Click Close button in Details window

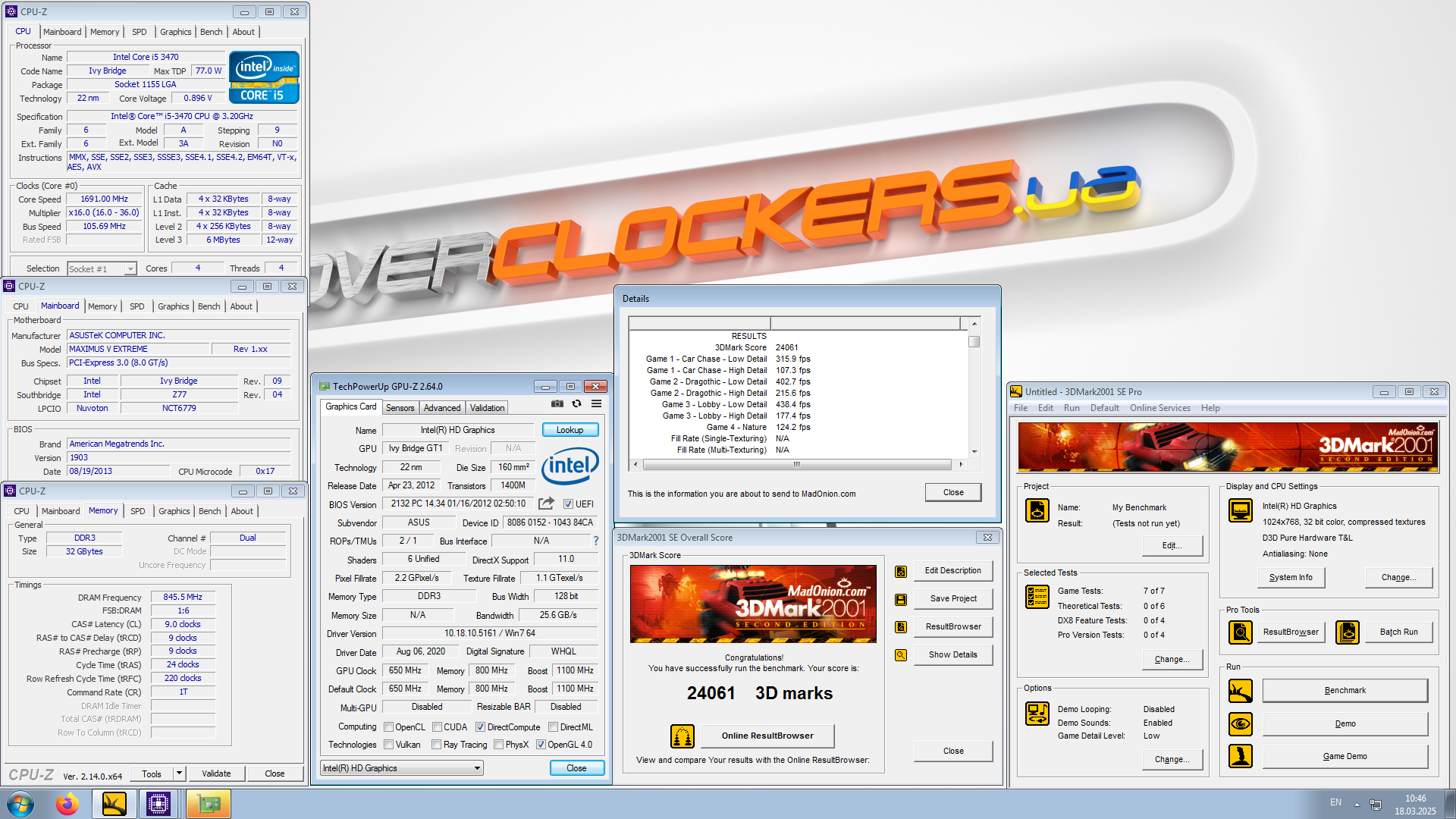[953, 492]
